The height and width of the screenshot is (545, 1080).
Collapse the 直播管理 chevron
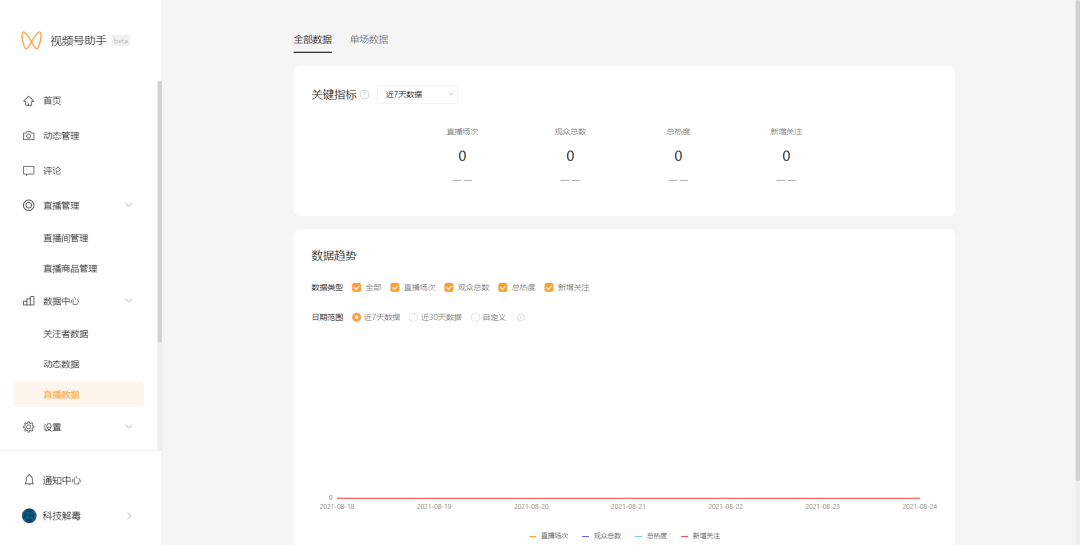[128, 205]
